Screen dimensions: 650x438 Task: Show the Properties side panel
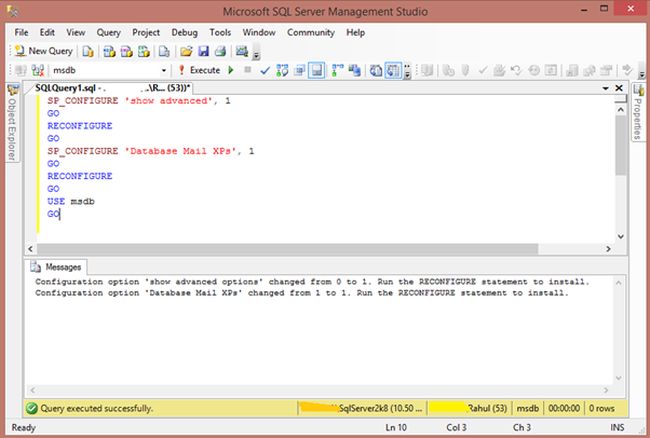point(638,112)
